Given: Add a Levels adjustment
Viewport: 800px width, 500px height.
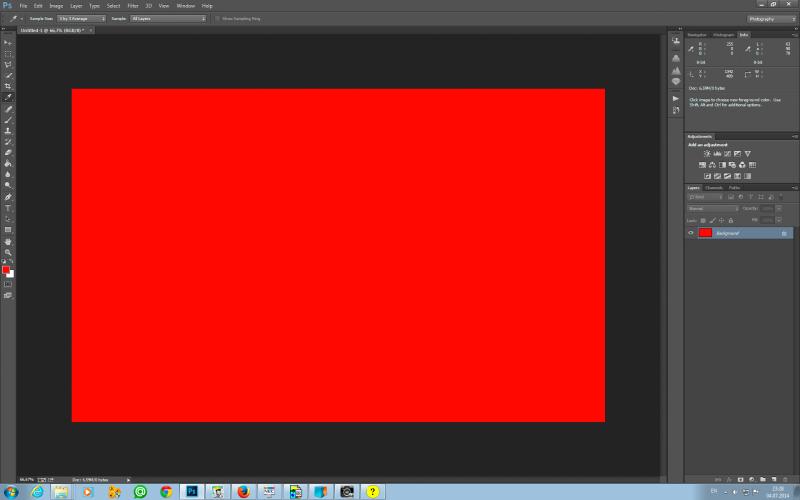Looking at the screenshot, I should click(x=717, y=154).
